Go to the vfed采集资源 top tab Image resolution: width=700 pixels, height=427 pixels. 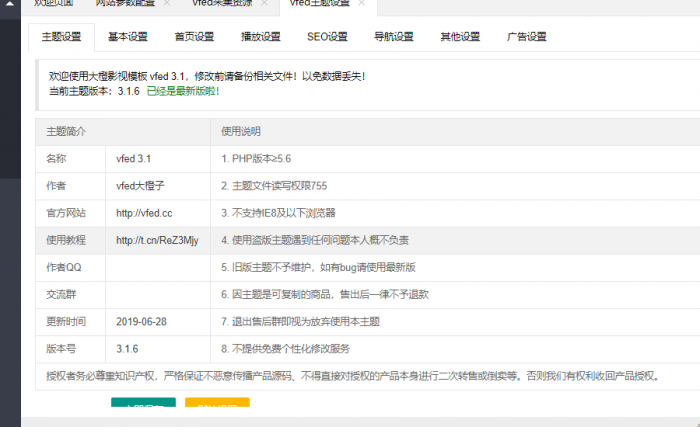[x=223, y=4]
